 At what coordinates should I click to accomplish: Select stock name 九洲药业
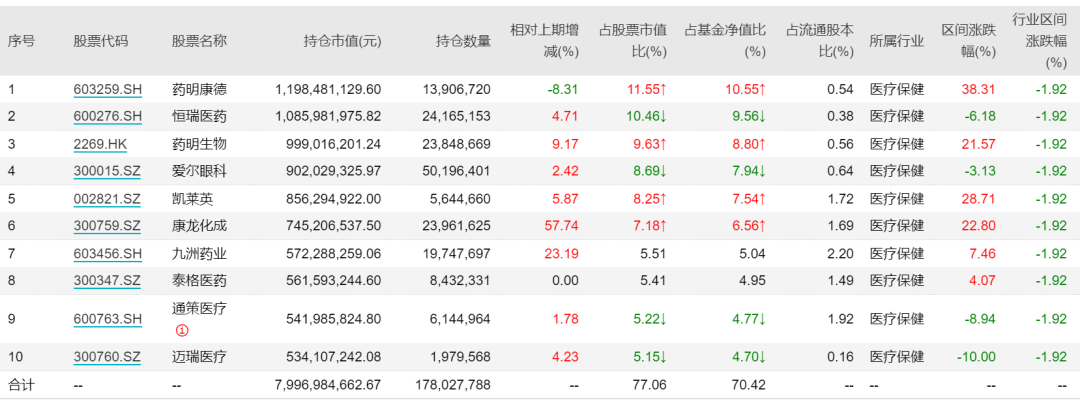(x=199, y=254)
